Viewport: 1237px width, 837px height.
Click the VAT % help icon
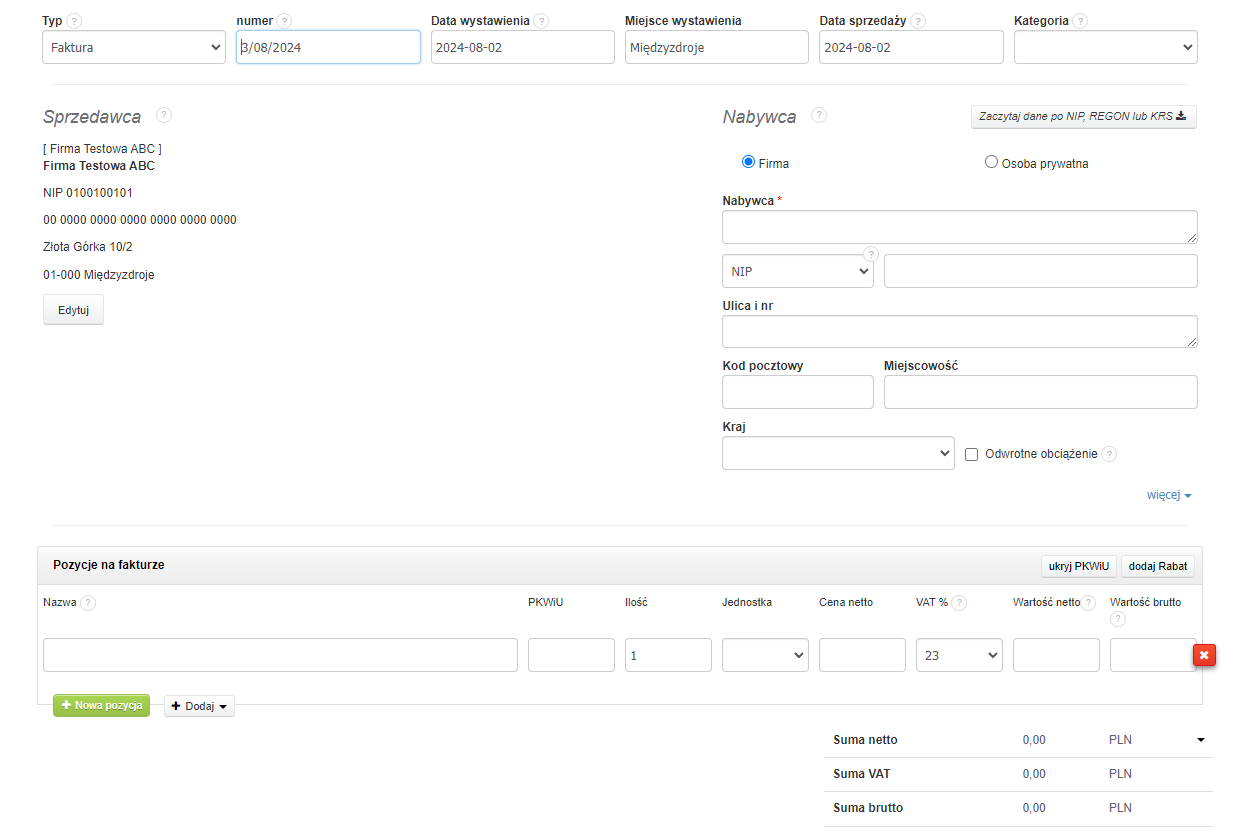pos(960,603)
